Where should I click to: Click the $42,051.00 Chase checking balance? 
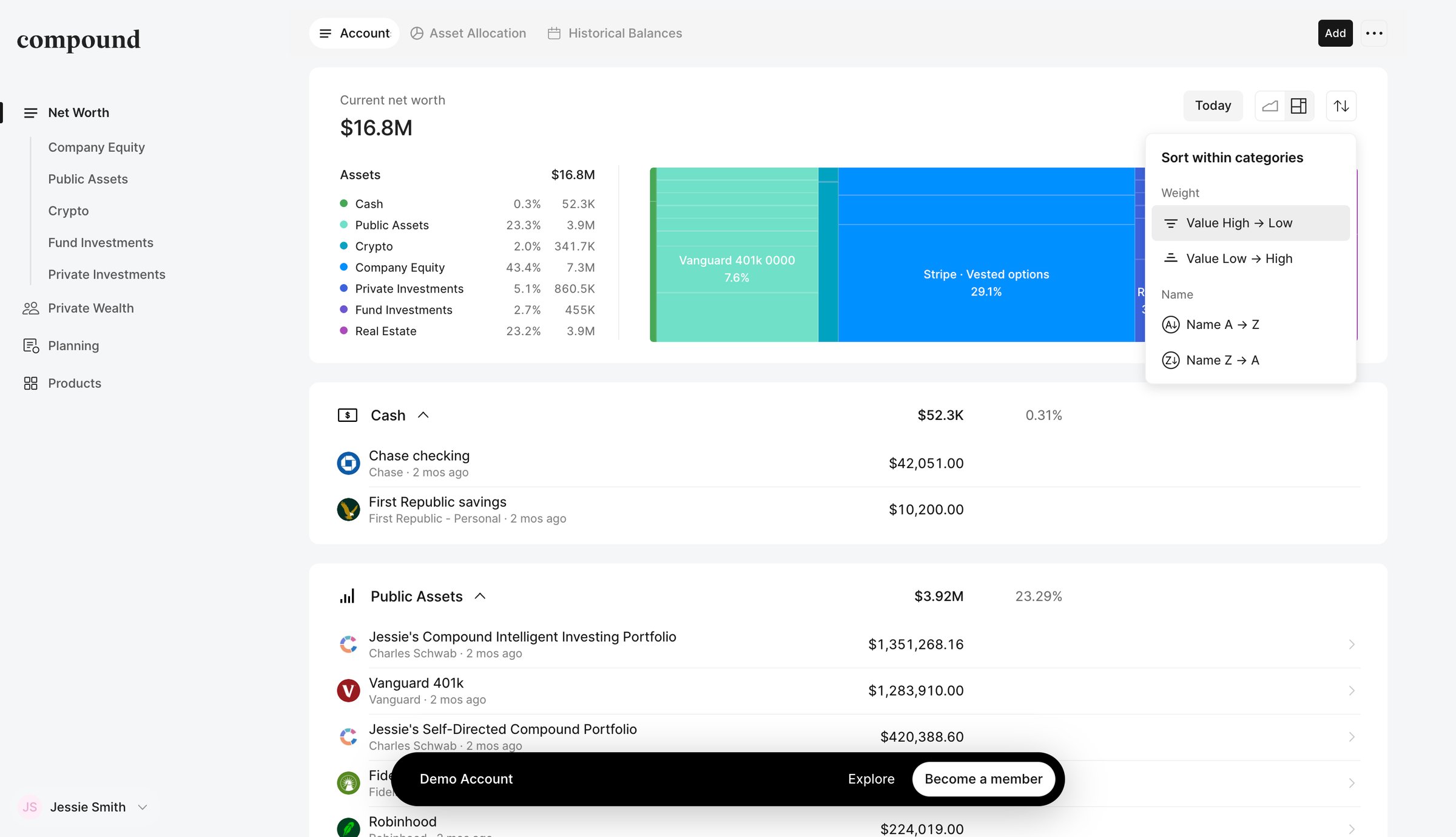click(x=926, y=464)
